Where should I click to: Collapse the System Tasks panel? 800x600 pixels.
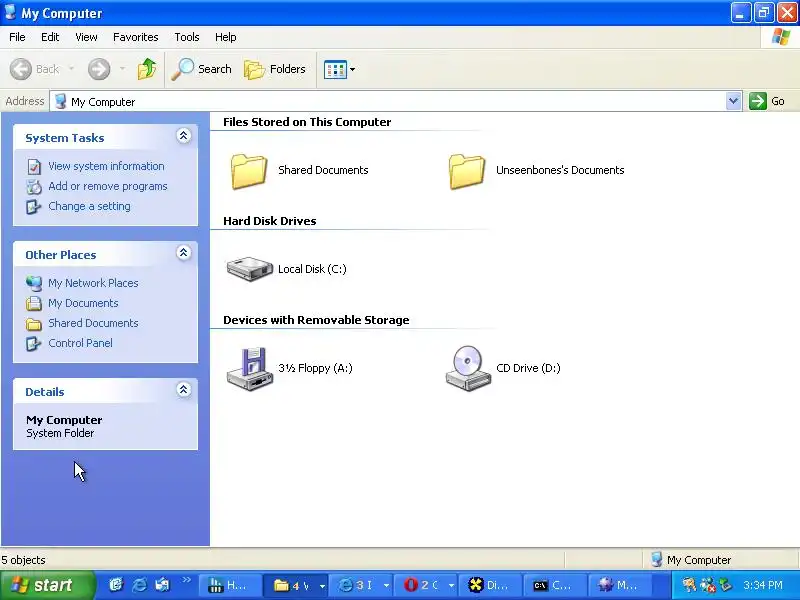click(x=184, y=136)
